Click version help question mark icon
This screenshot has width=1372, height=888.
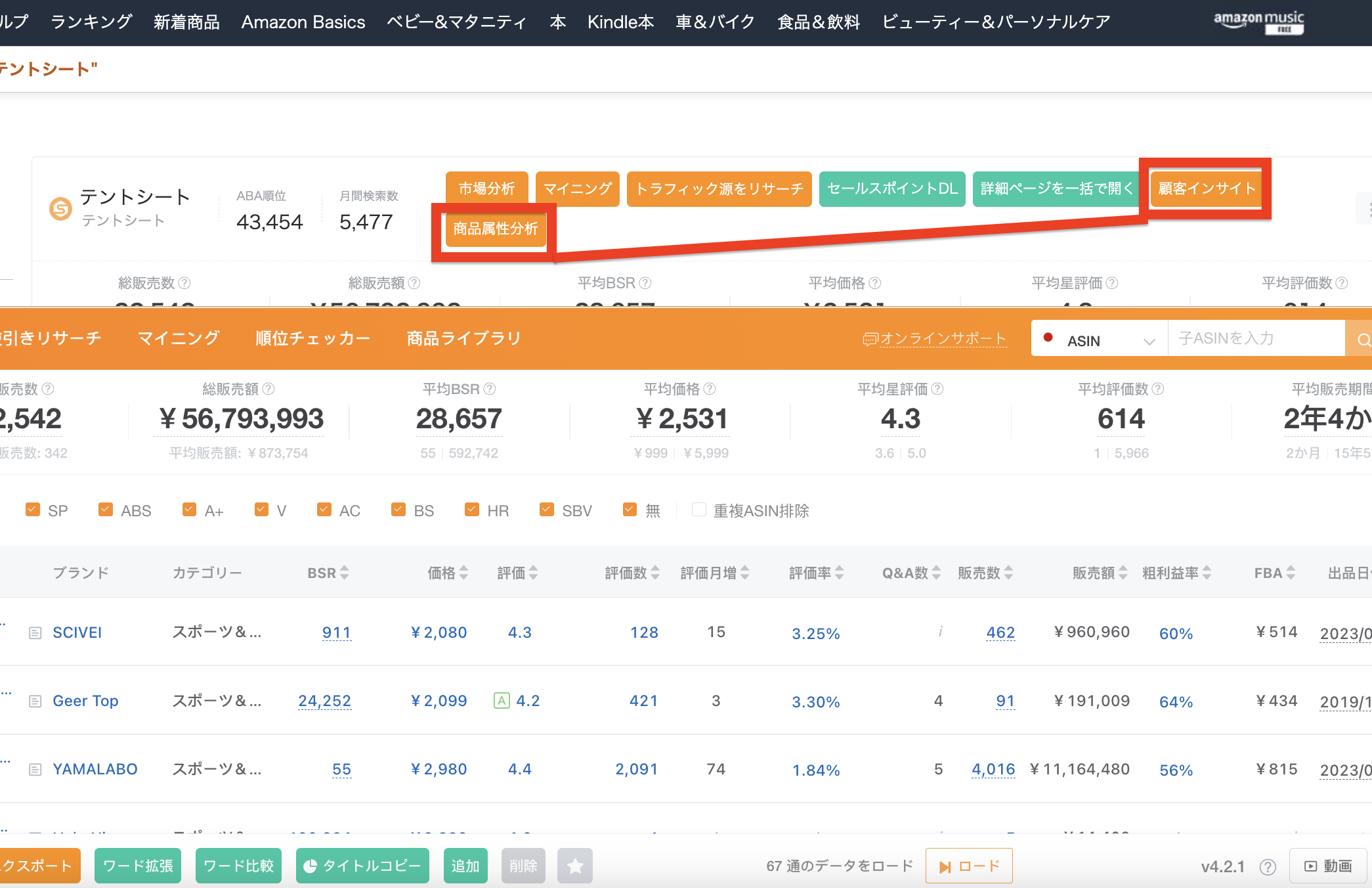coord(1268,867)
